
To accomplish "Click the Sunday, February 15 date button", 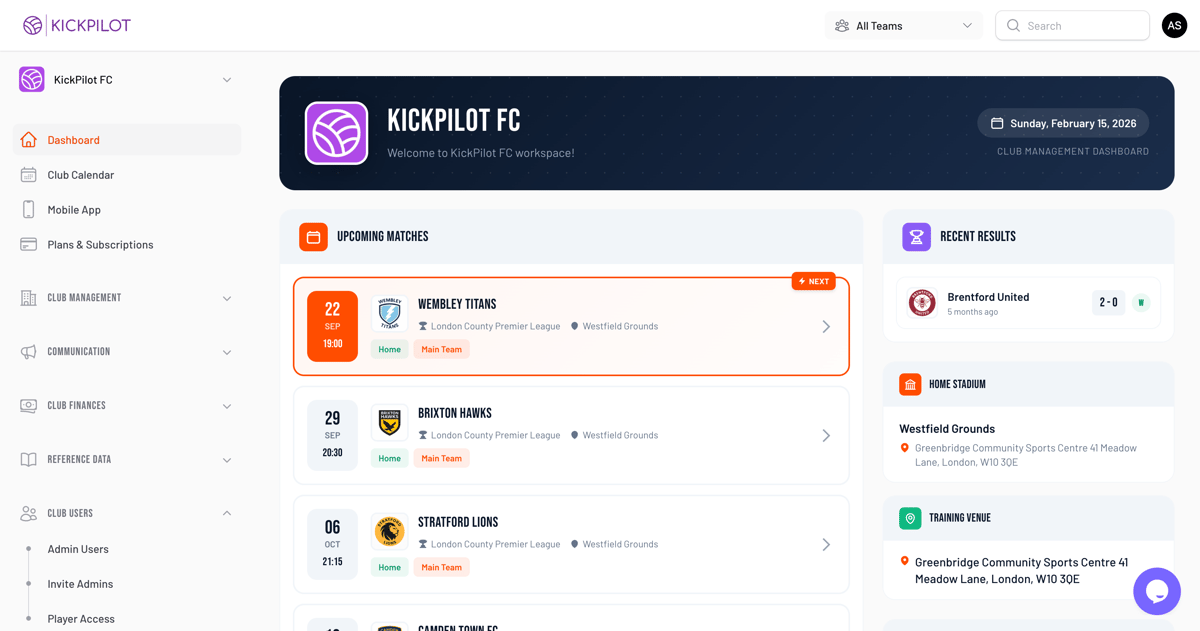I will pos(1062,123).
